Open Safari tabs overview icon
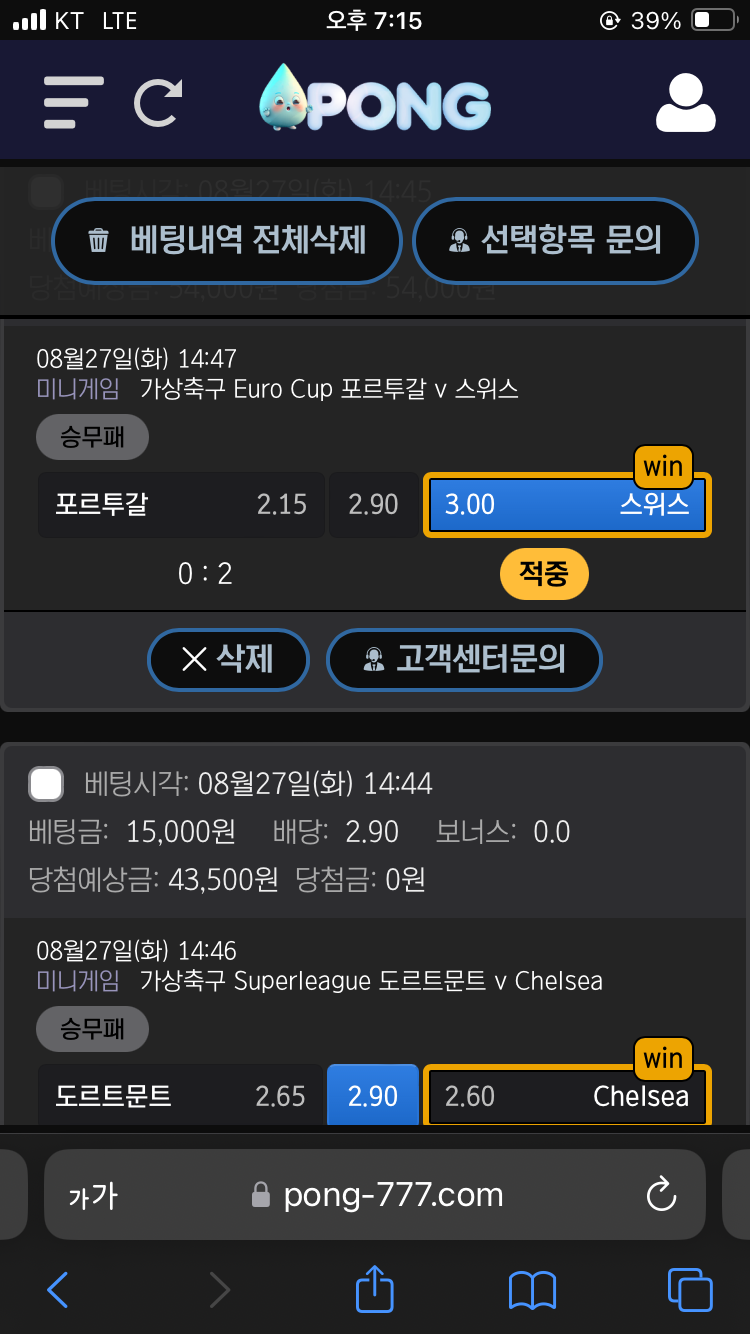This screenshot has height=1334, width=750. click(690, 1290)
